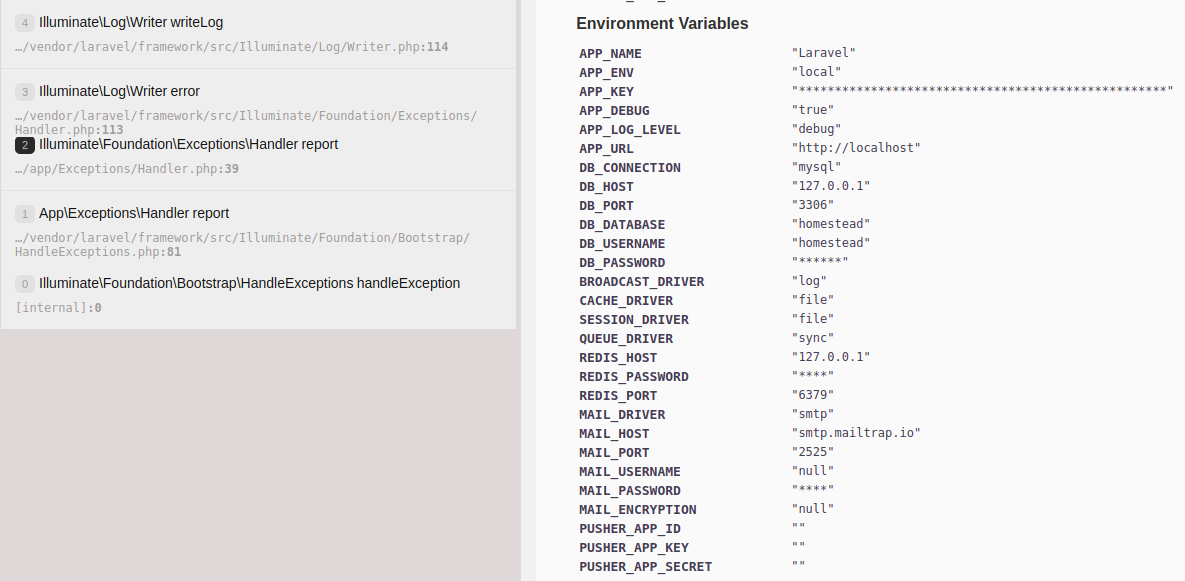This screenshot has height=581, width=1185.
Task: Select the App\Exceptions\Handler report frame
Action: [134, 214]
